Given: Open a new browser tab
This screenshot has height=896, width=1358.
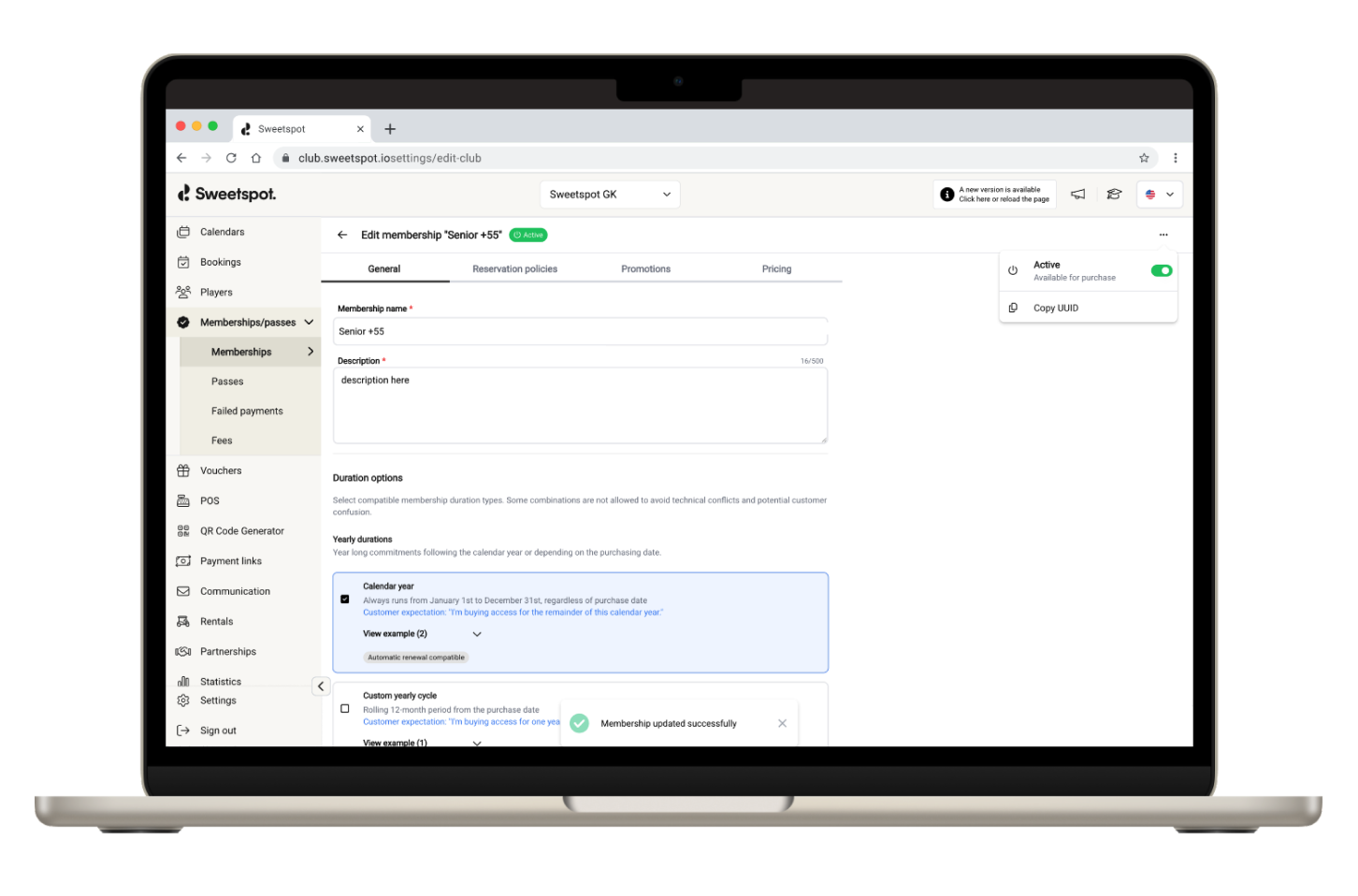Looking at the screenshot, I should 390,129.
